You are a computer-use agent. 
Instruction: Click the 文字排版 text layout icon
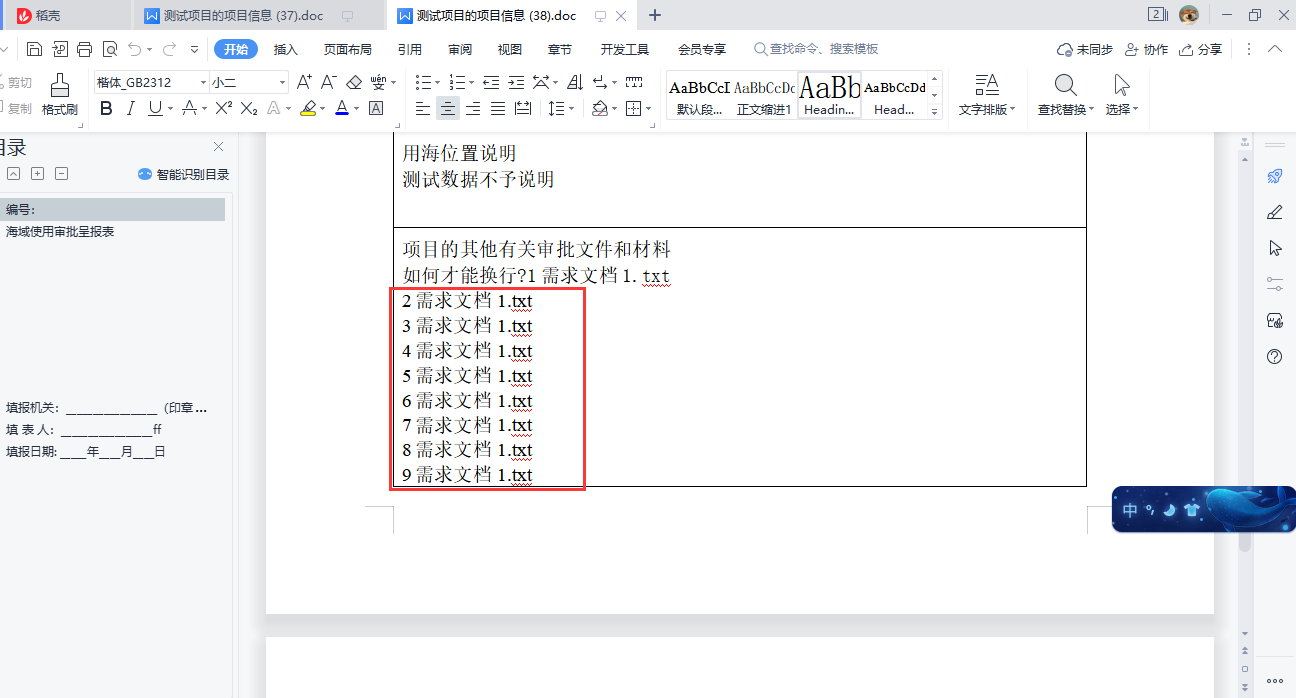point(986,95)
